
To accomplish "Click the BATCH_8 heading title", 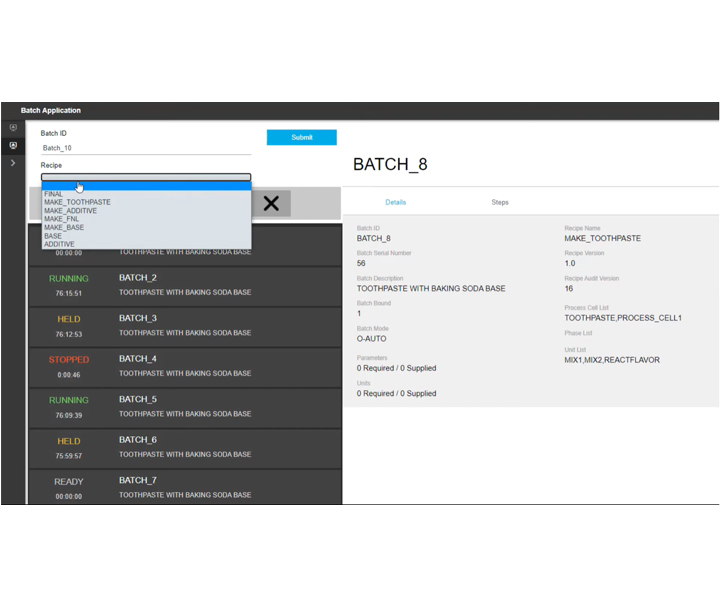I will [x=390, y=164].
